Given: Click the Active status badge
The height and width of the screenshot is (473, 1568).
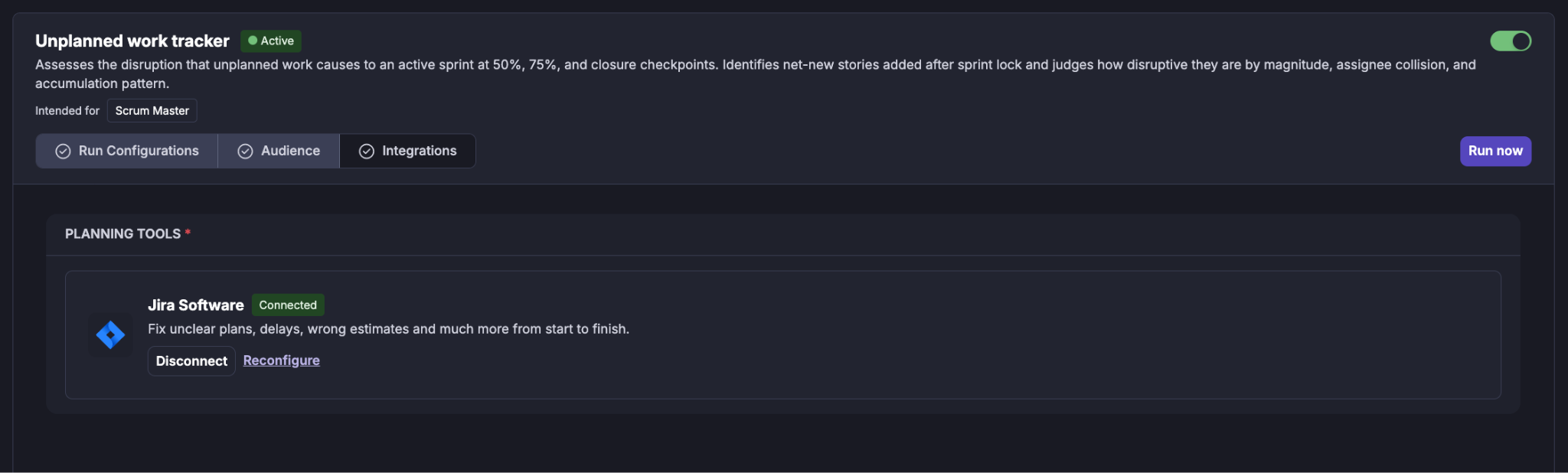Looking at the screenshot, I should point(271,41).
